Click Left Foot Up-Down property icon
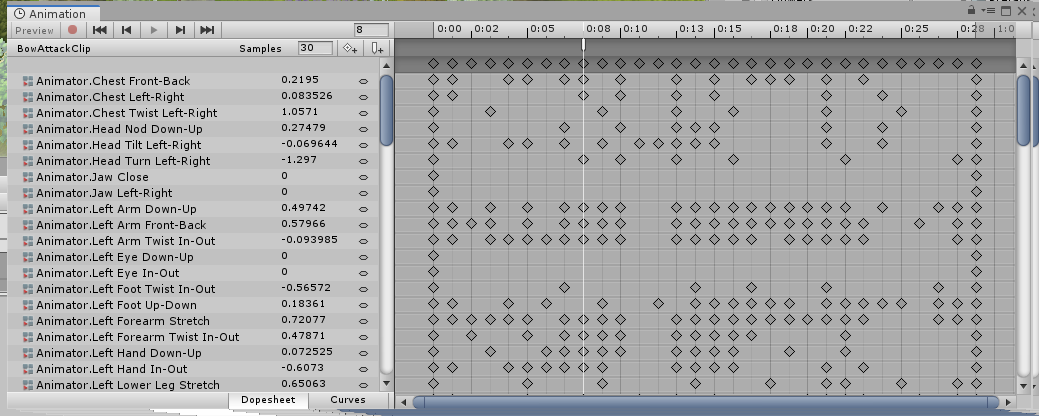The height and width of the screenshot is (416, 1039). [x=28, y=305]
